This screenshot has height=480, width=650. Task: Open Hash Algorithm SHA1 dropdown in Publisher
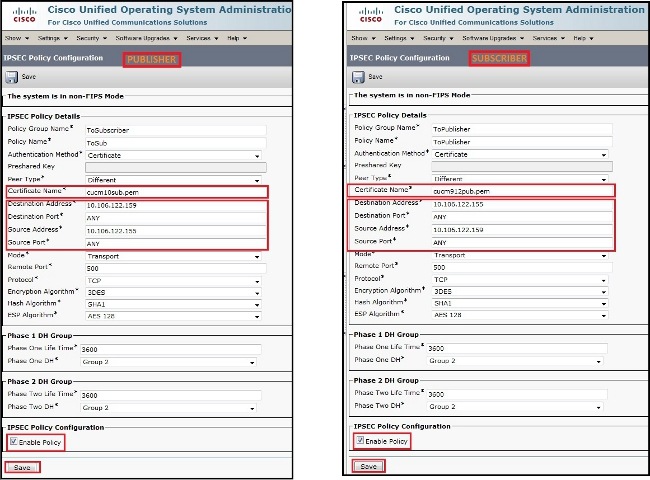pos(173,304)
